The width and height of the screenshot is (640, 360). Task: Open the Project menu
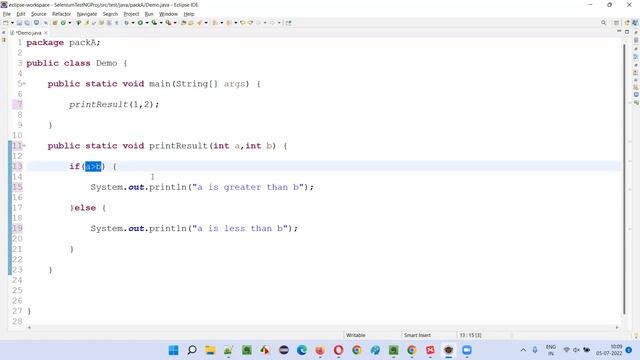pyautogui.click(x=131, y=14)
